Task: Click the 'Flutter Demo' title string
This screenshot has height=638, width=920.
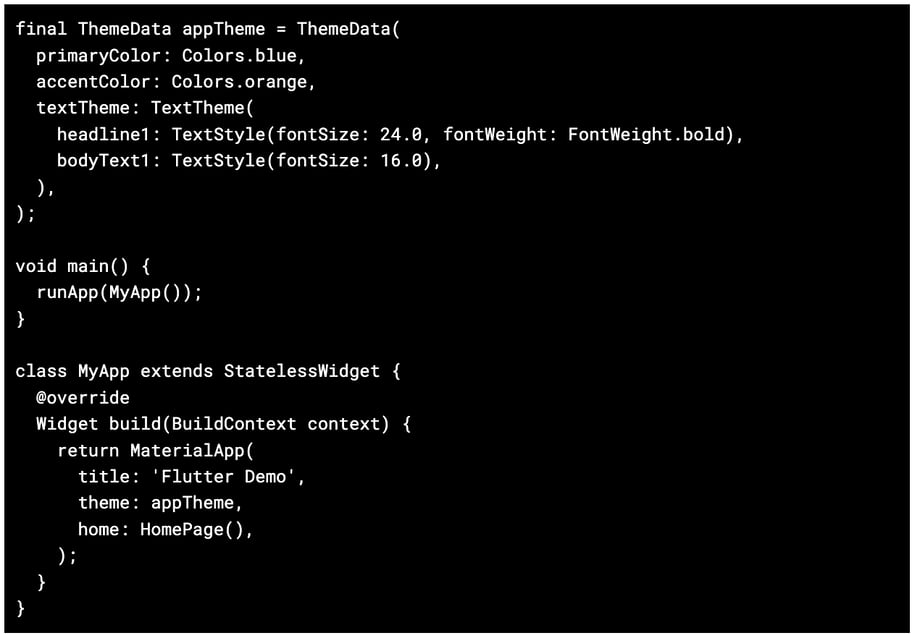Action: 228,476
